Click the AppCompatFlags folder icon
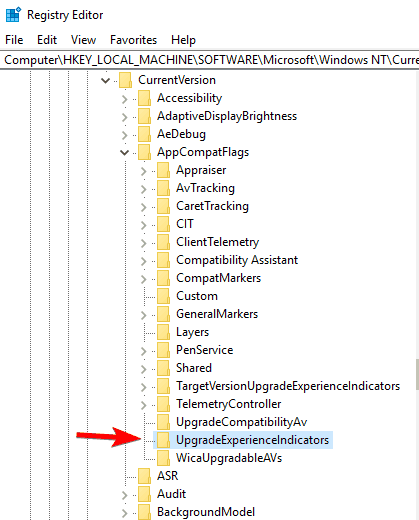419x520 pixels. (144, 152)
